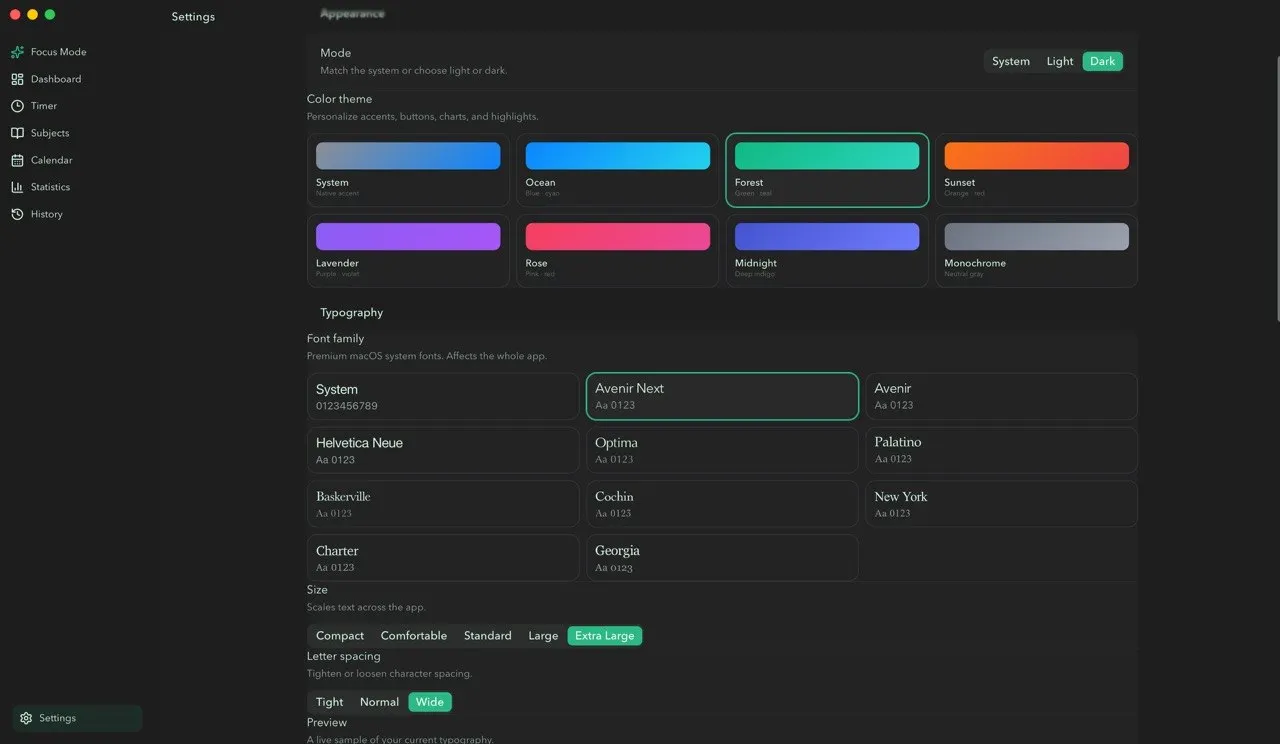Screen dimensions: 1280x744
Task: Click the 'Font family' label
Action: click(336, 339)
